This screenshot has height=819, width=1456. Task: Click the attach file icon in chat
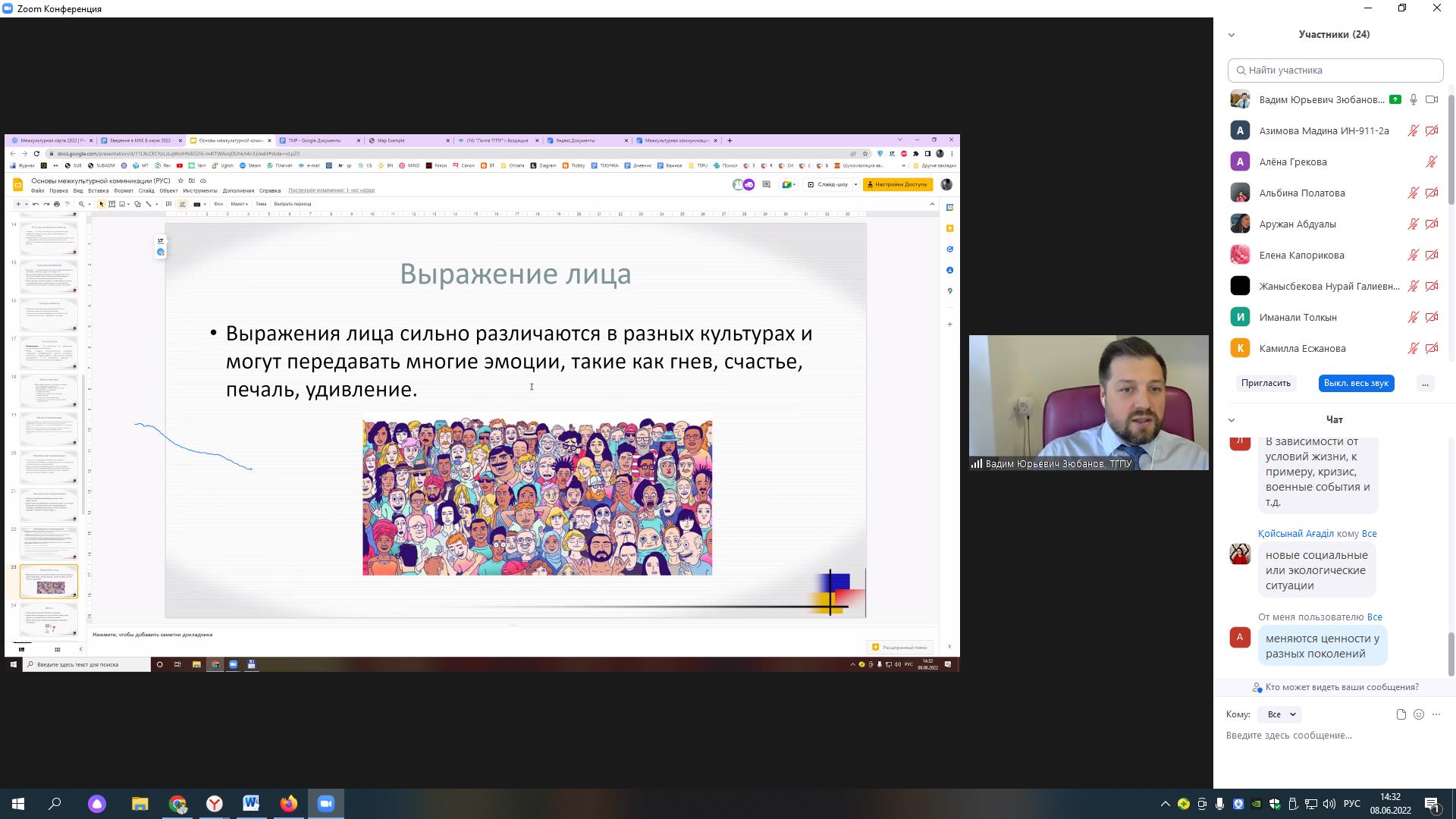pos(1401,714)
